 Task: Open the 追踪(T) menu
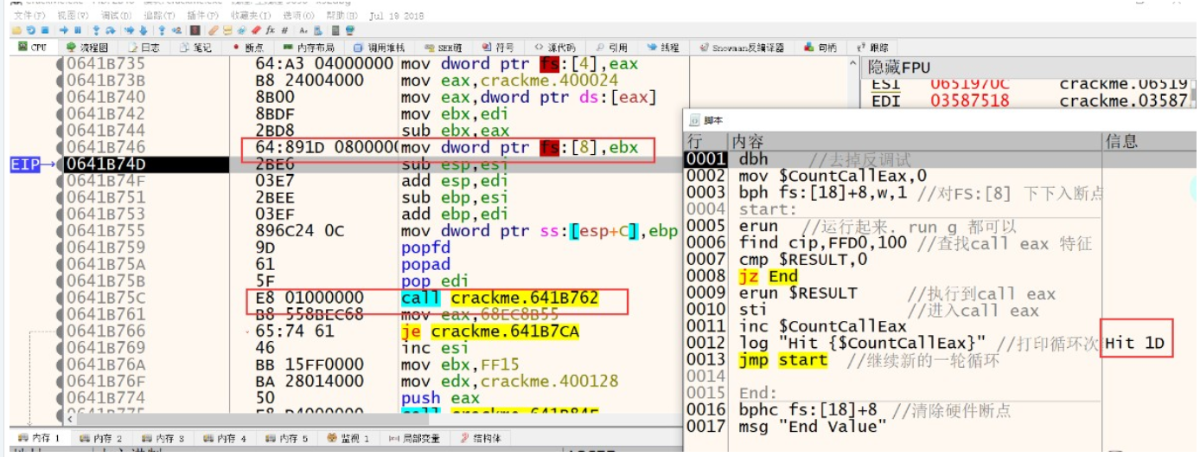(x=159, y=15)
